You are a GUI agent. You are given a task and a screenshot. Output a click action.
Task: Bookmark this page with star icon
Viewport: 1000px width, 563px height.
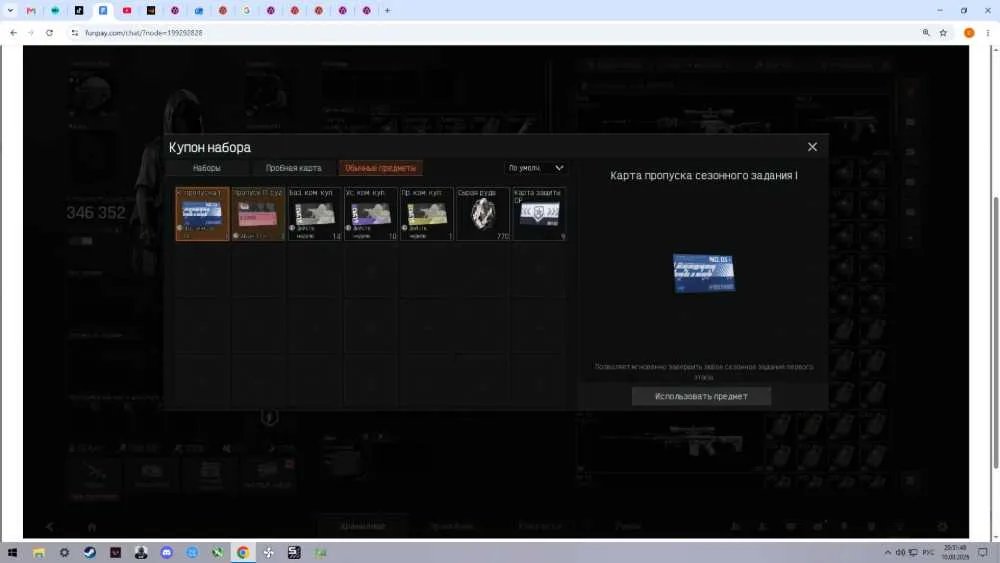coord(943,33)
